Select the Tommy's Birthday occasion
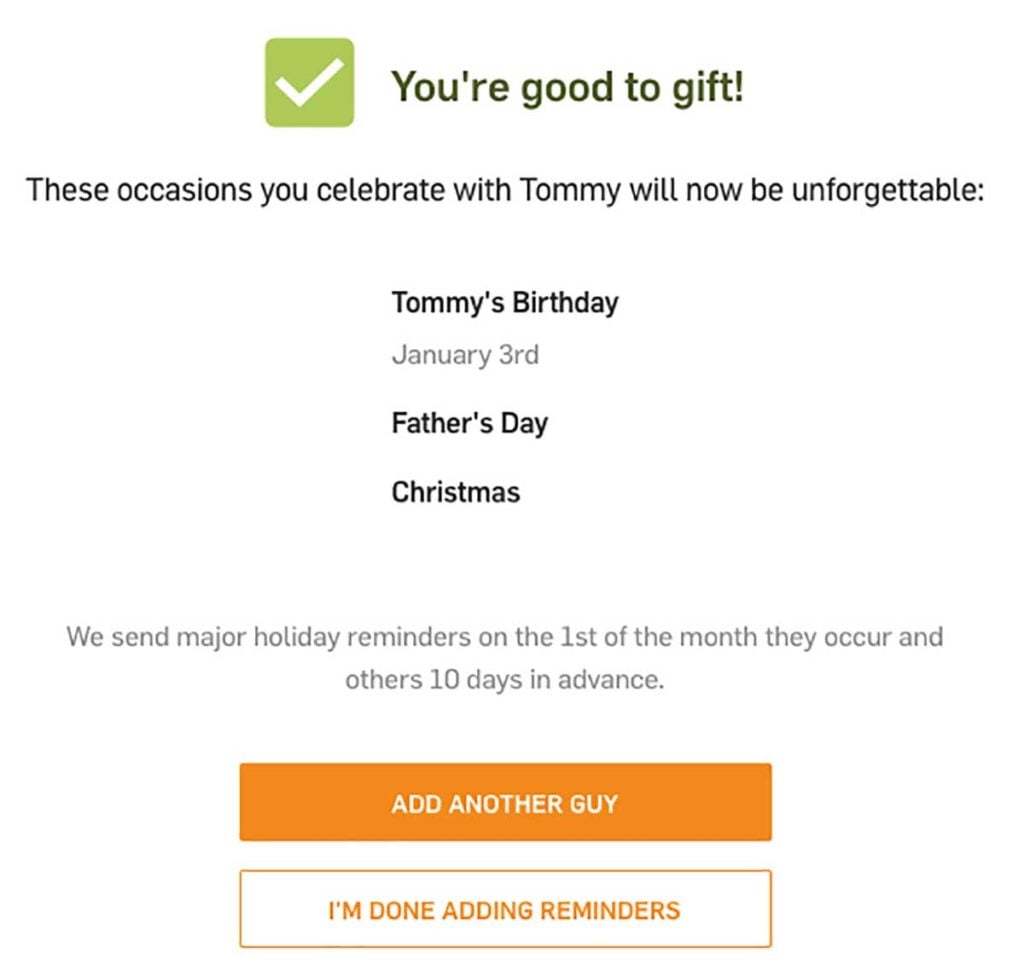The height and width of the screenshot is (971, 1024). click(x=505, y=304)
